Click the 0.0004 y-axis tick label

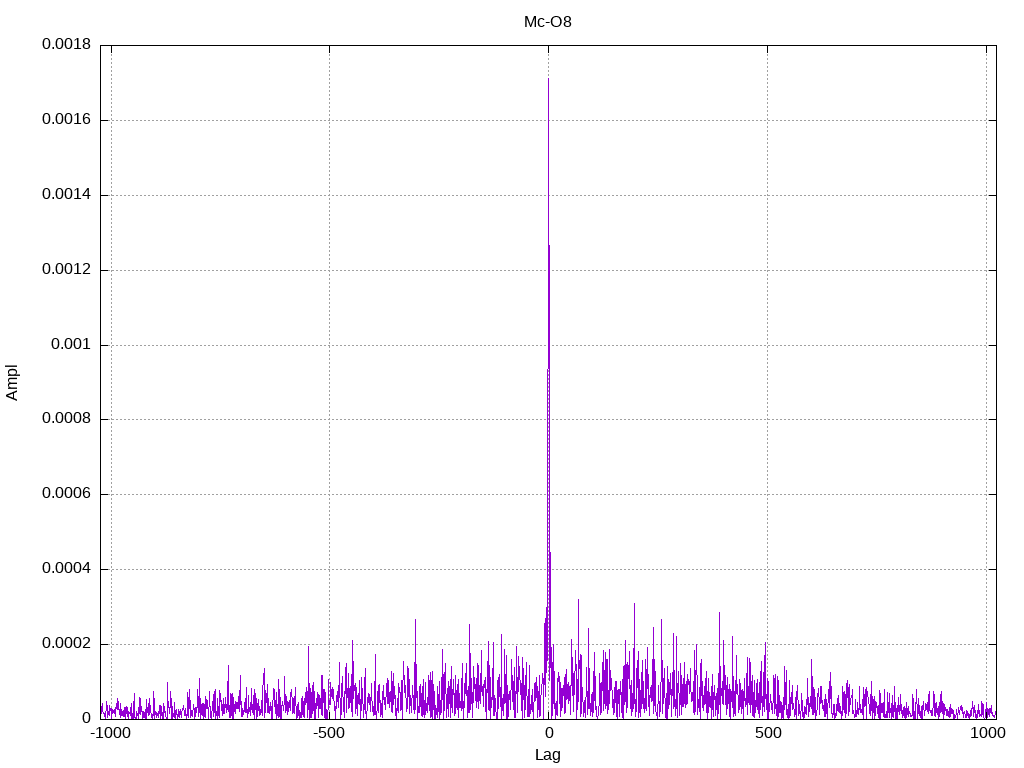[x=66, y=569]
